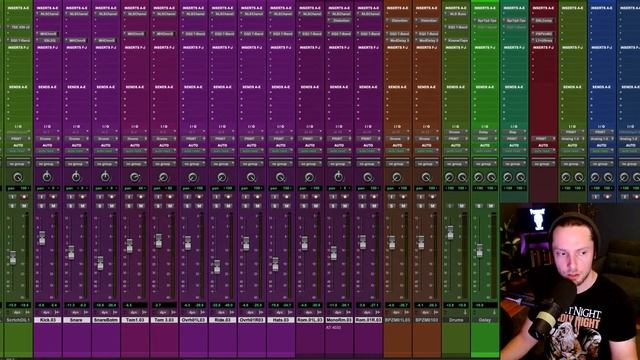Select the Delay track name
Viewport: 640px width, 360px height.
[x=484, y=320]
